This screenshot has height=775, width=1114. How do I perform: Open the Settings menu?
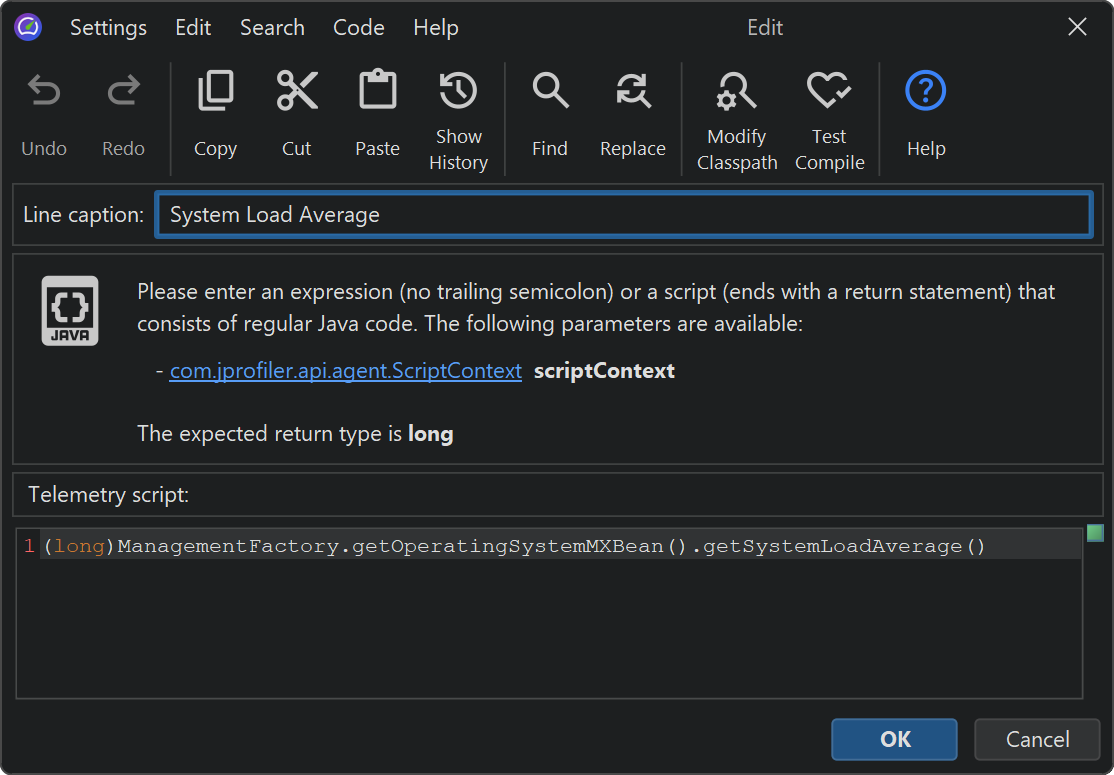click(x=108, y=28)
